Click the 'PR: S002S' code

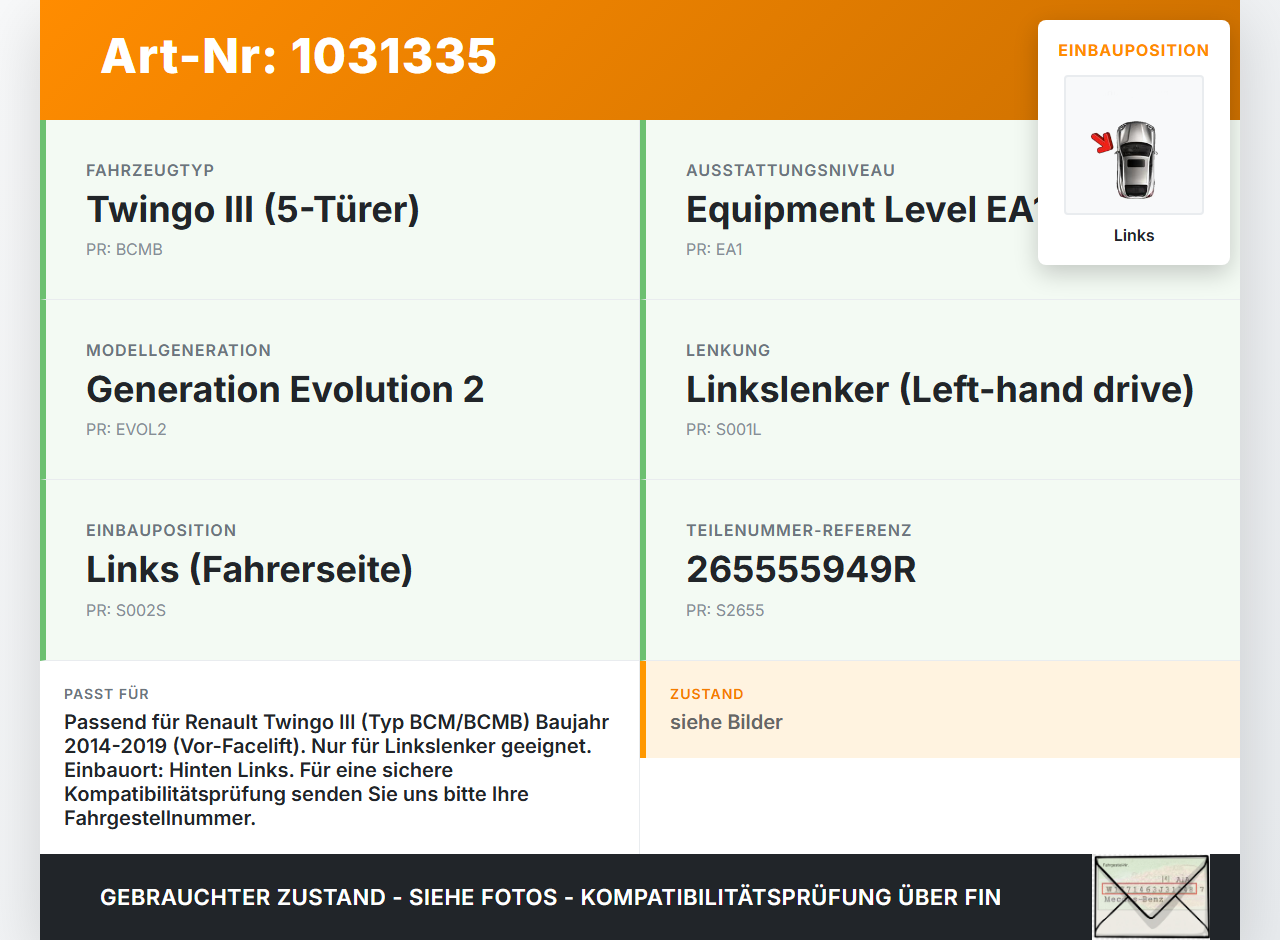click(x=126, y=610)
